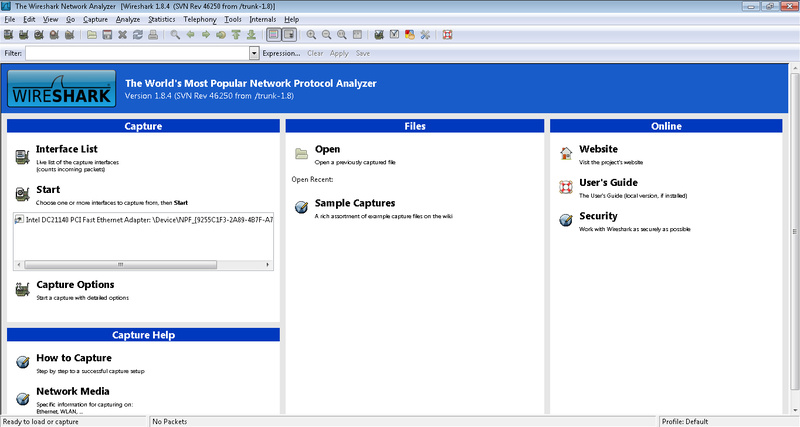The width and height of the screenshot is (800, 427).
Task: Open Interface List on welcome page
Action: 66,149
